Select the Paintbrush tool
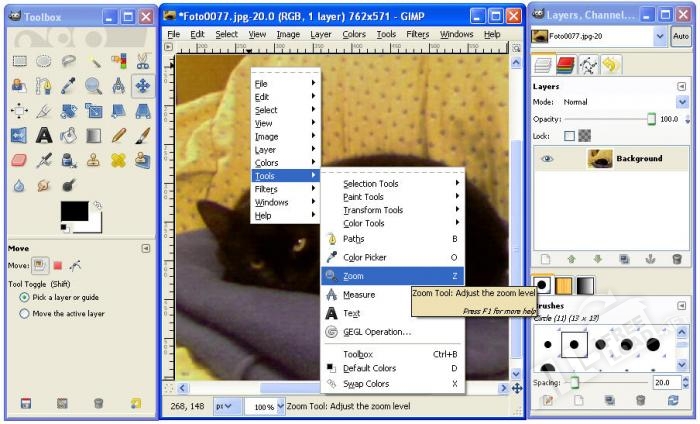Screen dimensions: 700x424 (x=143, y=135)
